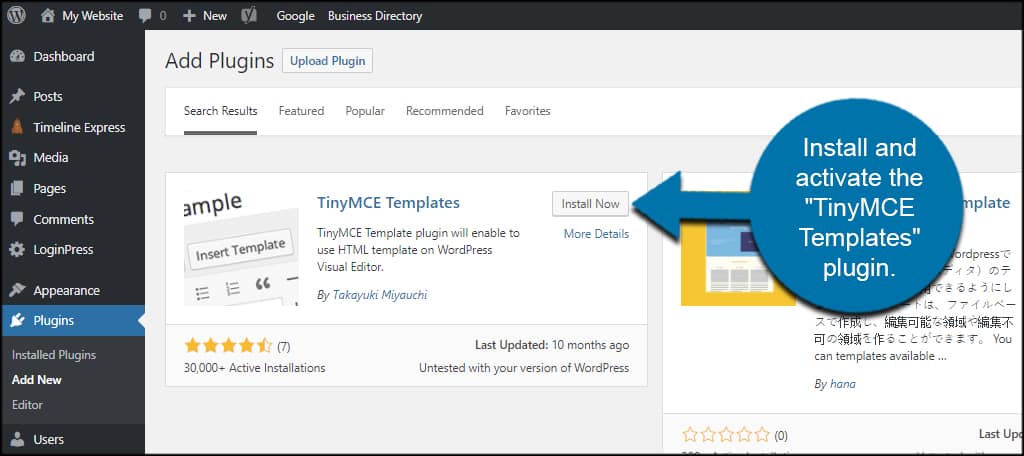Click TinyMCE Templates plugin thumbnail

tap(241, 248)
